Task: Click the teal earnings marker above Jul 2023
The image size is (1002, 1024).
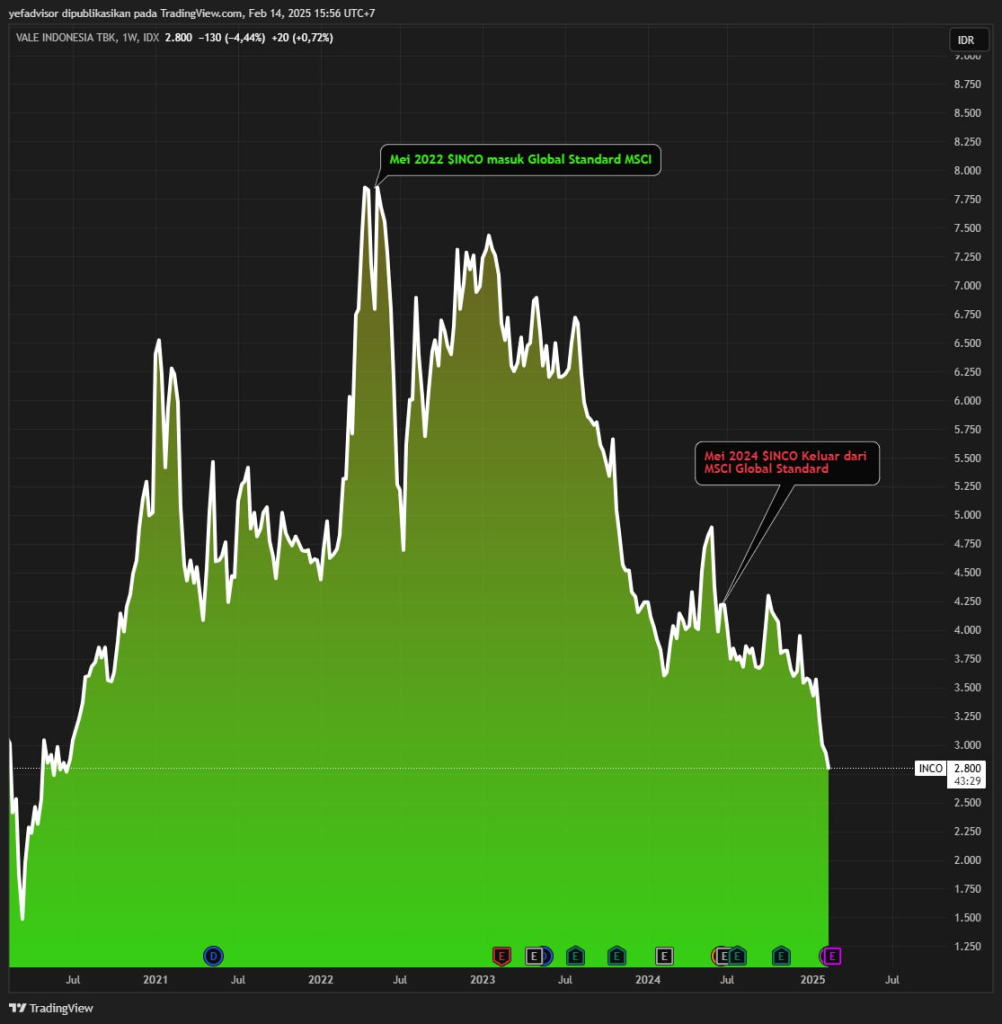Action: click(575, 956)
